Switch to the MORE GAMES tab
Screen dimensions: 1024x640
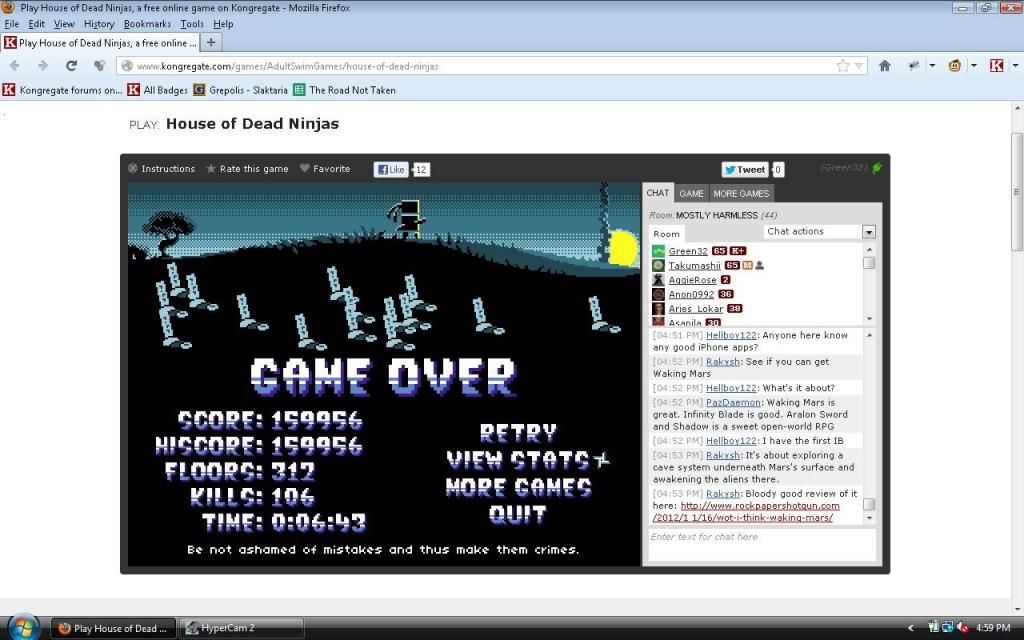[741, 193]
